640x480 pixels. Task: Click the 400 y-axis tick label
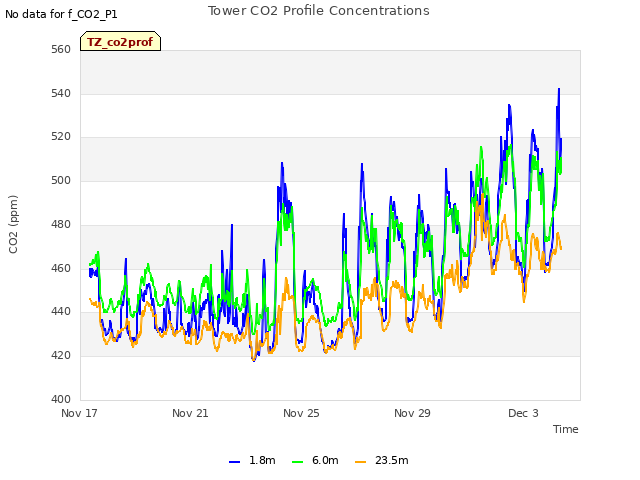pos(61,399)
